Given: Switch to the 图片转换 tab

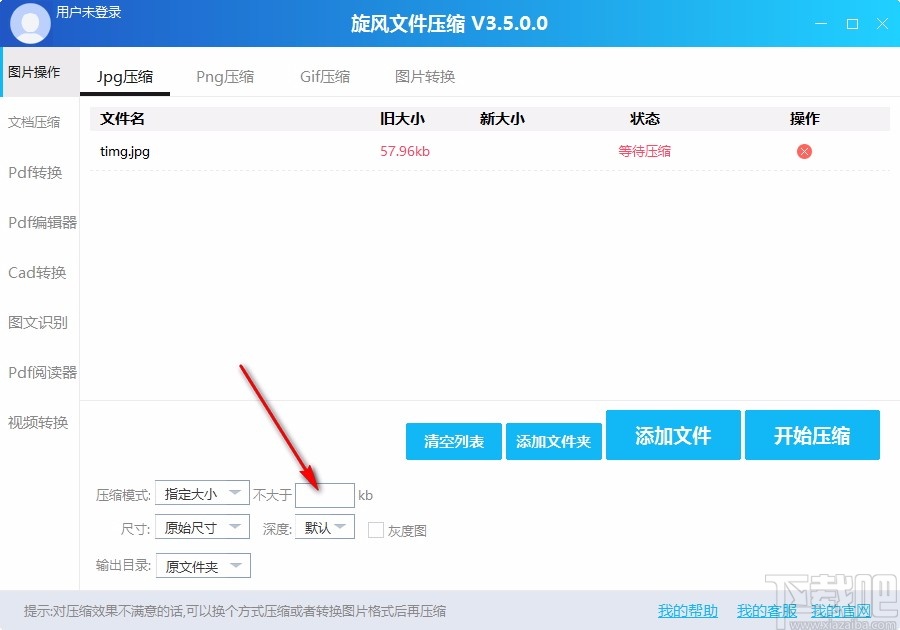Looking at the screenshot, I should [424, 76].
